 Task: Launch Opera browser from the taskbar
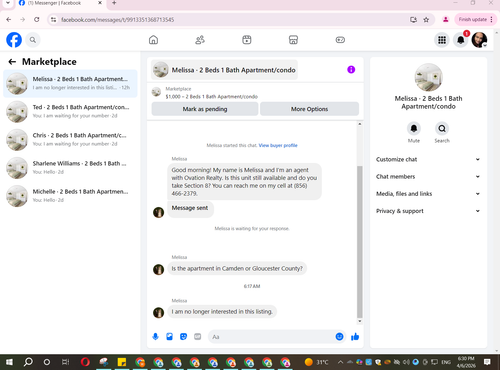(x=85, y=362)
